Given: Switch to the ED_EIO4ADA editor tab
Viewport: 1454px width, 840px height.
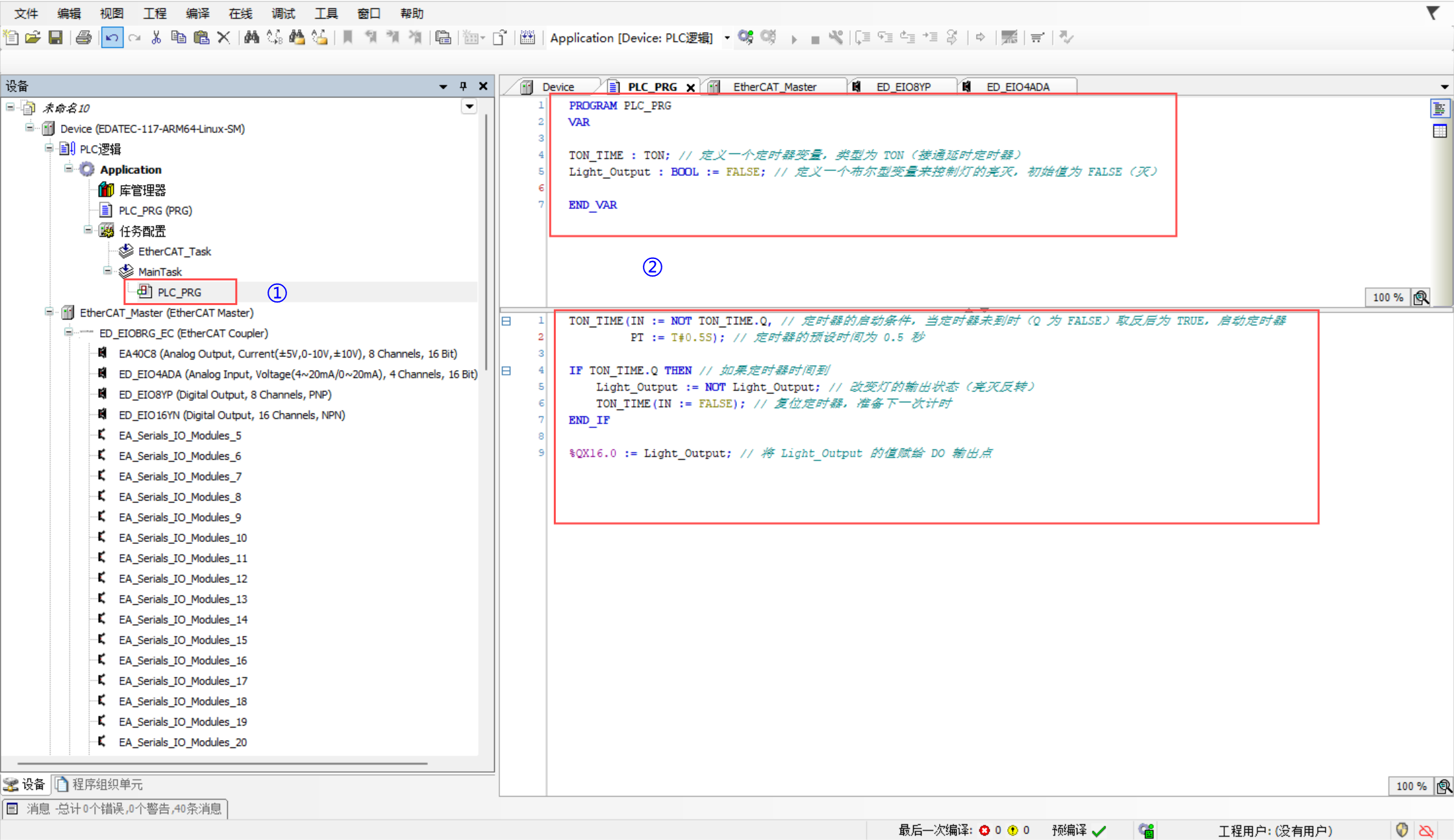Looking at the screenshot, I should pos(1017,86).
